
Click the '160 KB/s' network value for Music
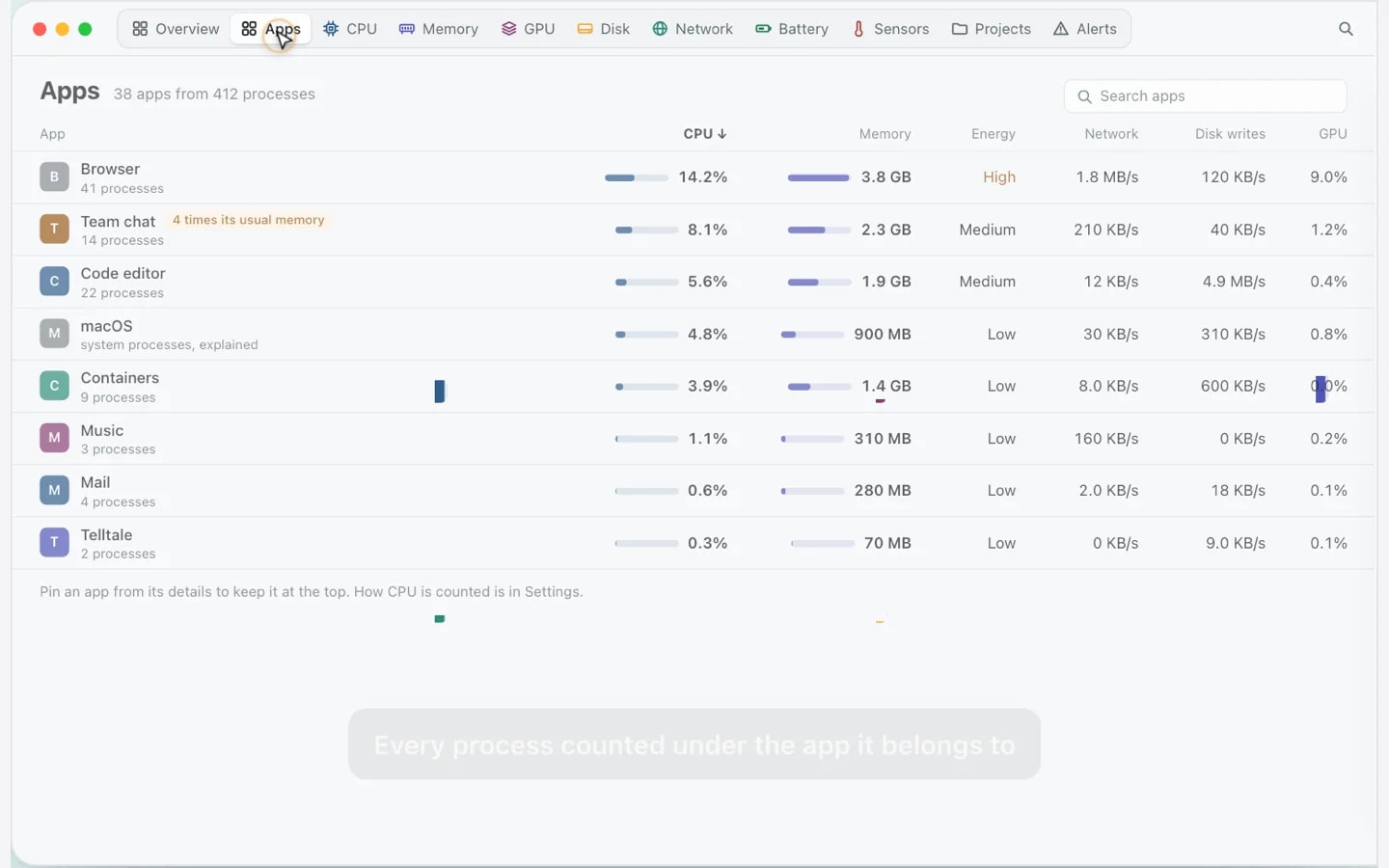pos(1106,439)
